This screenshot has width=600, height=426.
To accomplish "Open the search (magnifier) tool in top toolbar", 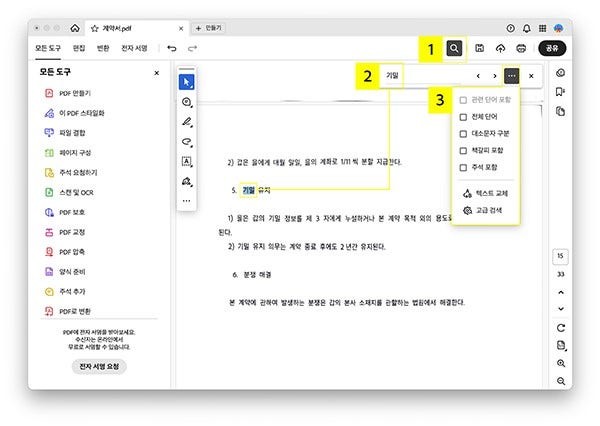I will [454, 48].
